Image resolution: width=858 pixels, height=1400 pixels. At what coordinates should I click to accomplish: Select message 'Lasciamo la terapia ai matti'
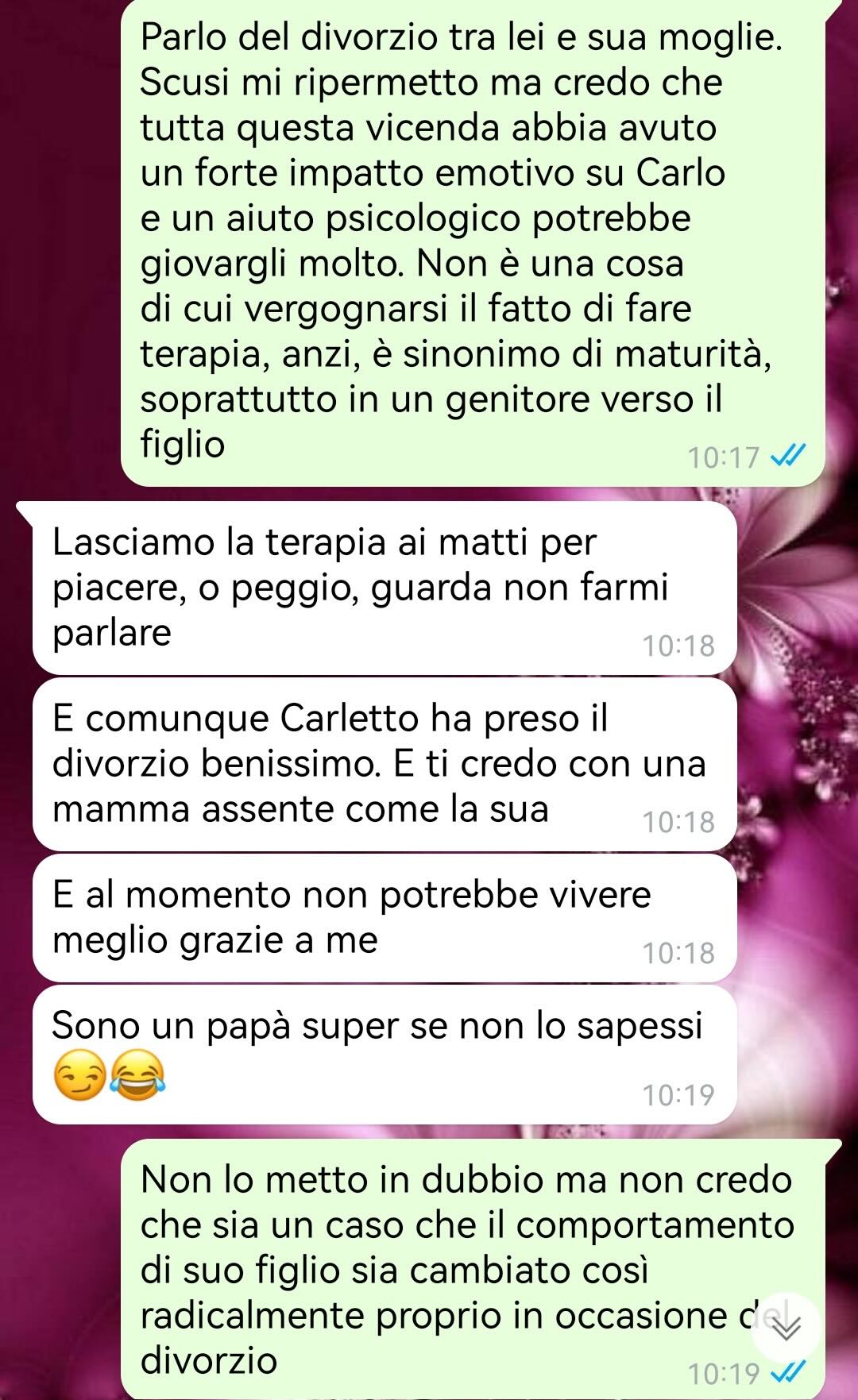click(385, 588)
